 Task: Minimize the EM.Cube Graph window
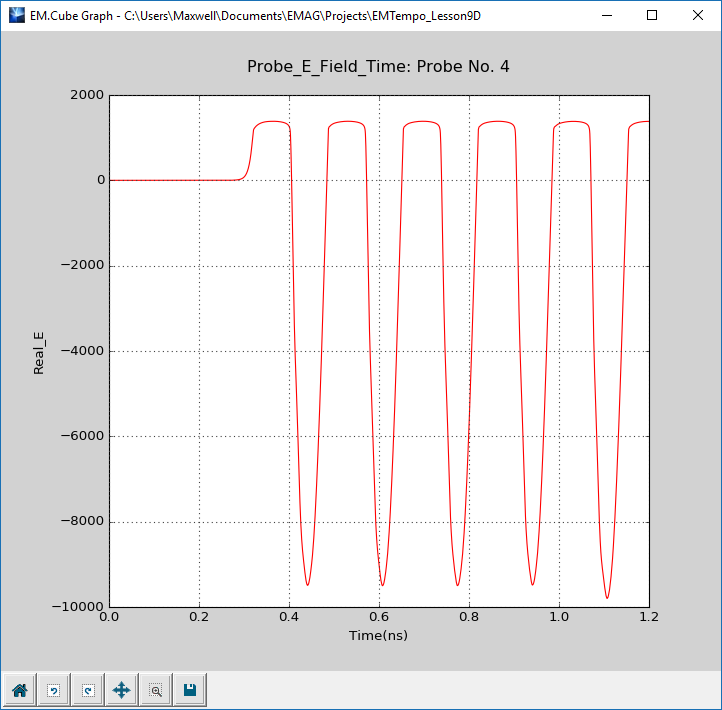pyautogui.click(x=606, y=15)
